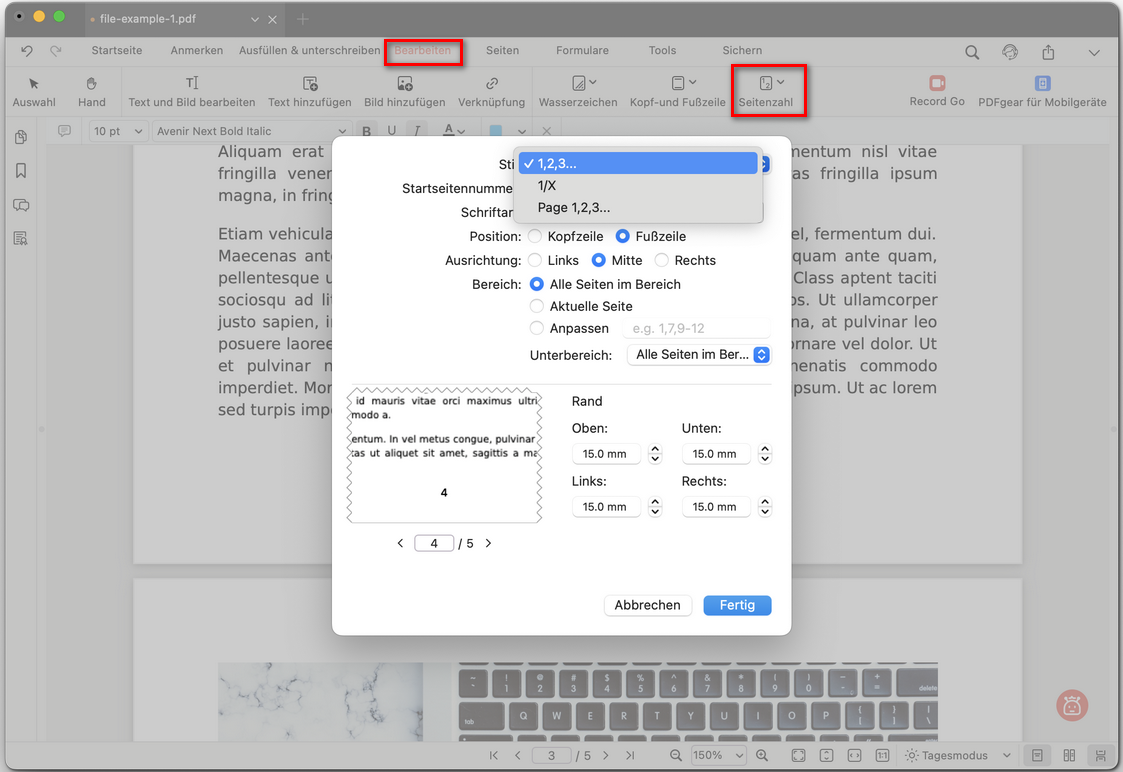Screen dimensions: 1123x772
Task: Open the Seiten menu tab
Action: coord(502,50)
